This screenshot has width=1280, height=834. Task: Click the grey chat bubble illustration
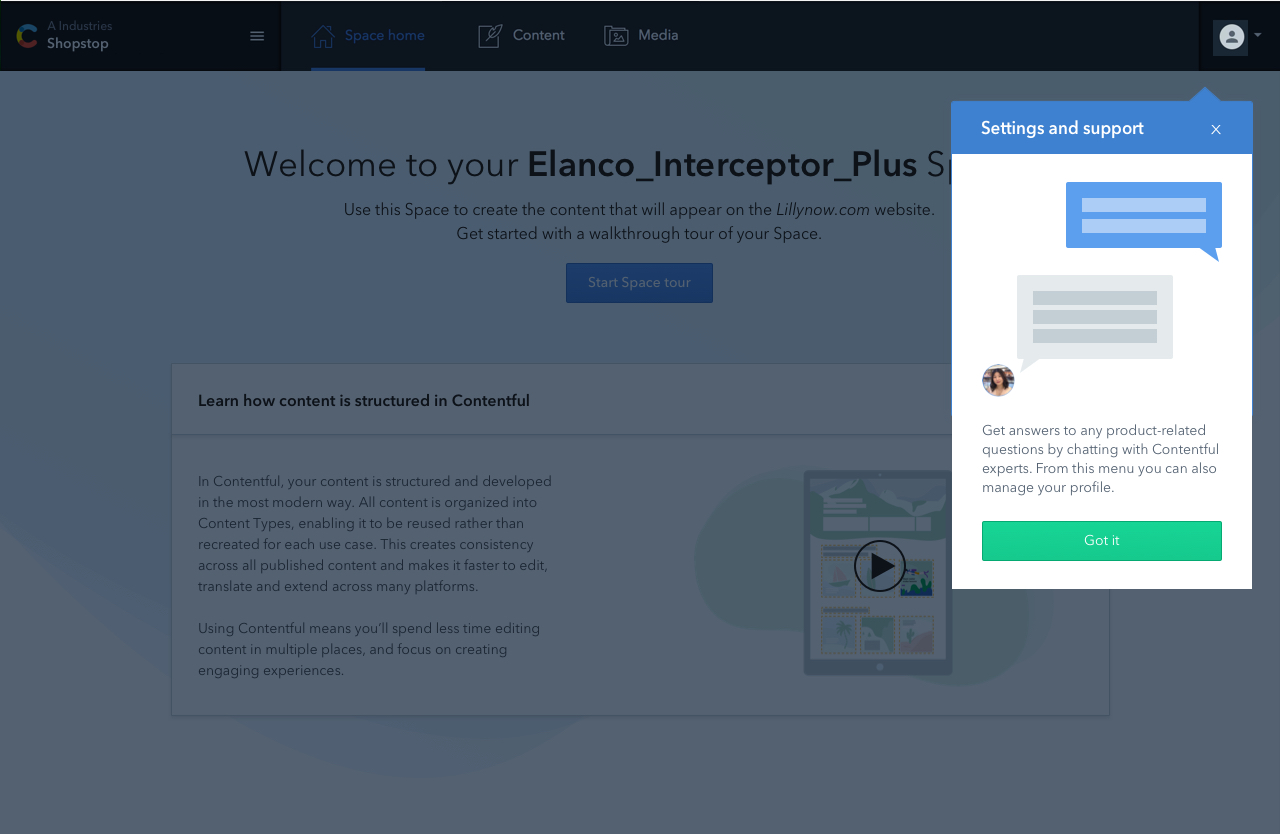[1094, 318]
